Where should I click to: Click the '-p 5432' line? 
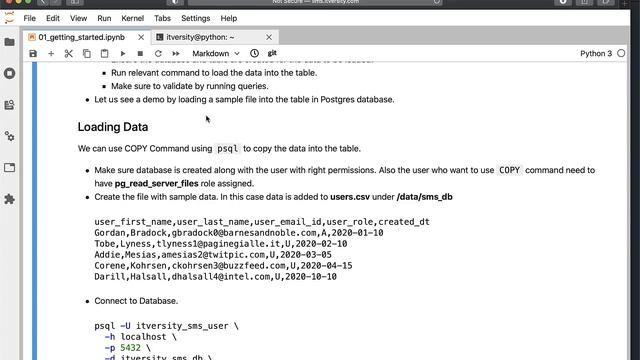[x=127, y=348]
